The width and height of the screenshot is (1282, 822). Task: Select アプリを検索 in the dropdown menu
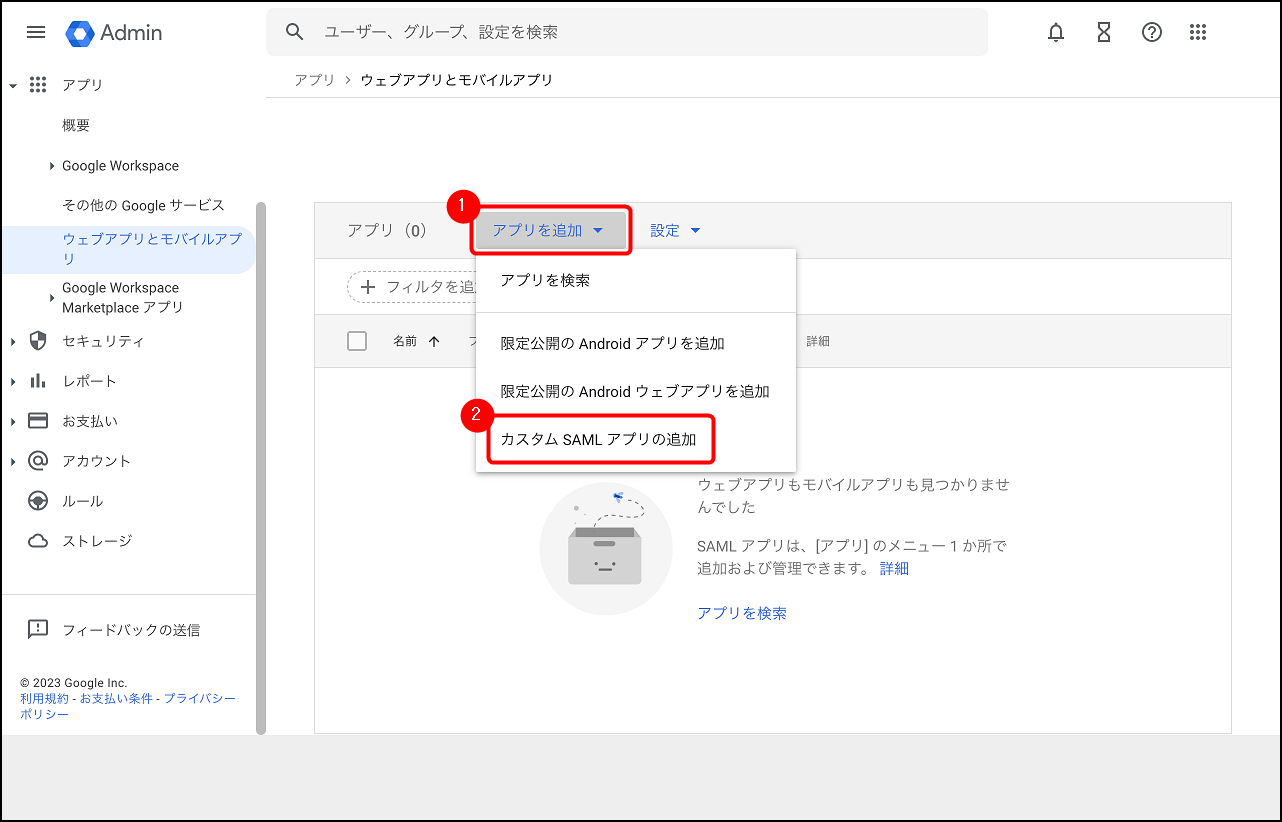[545, 281]
